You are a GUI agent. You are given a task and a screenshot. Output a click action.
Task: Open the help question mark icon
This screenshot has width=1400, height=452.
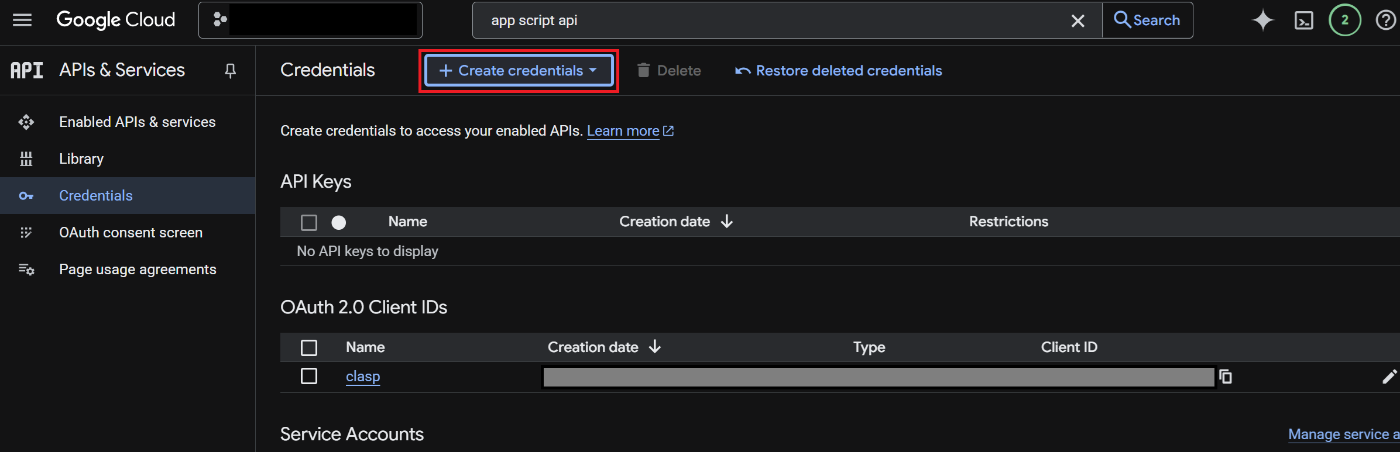tap(1385, 20)
